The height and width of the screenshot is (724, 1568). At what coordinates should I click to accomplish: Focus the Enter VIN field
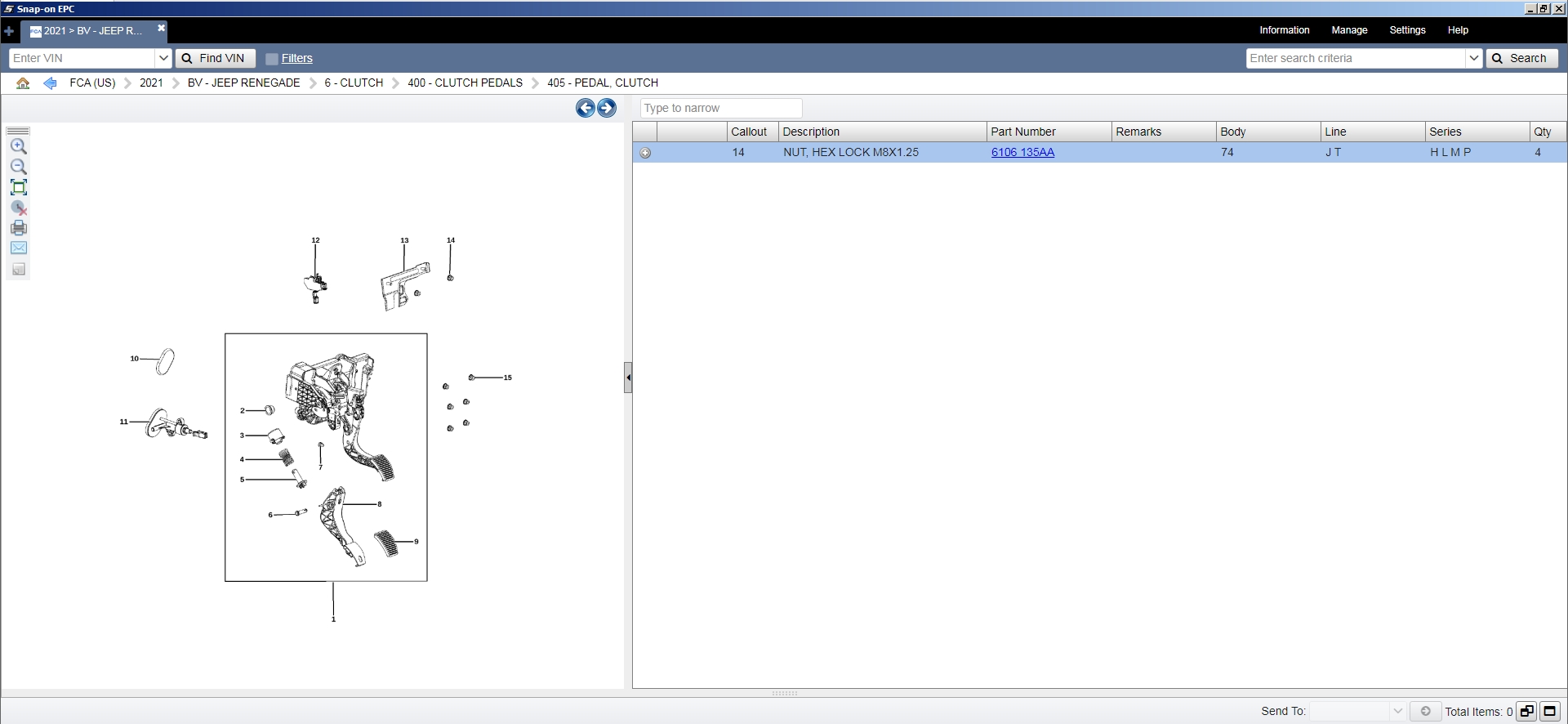coord(82,58)
